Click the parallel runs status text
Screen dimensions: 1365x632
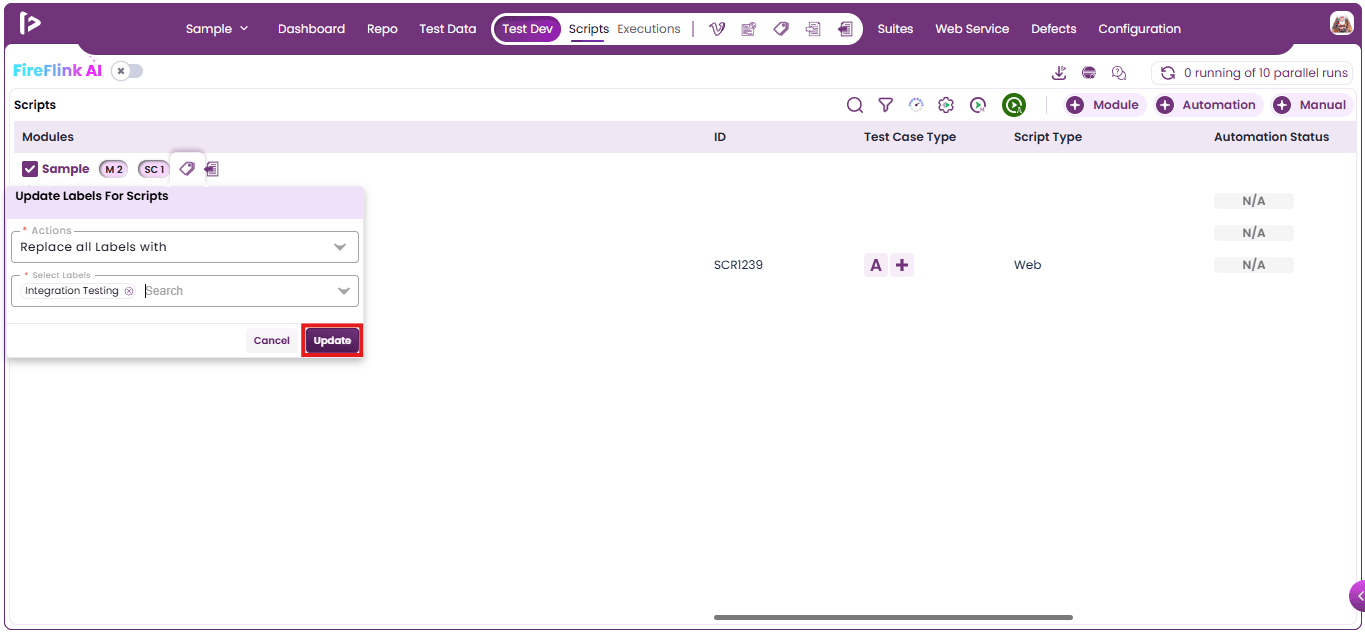click(x=1266, y=73)
